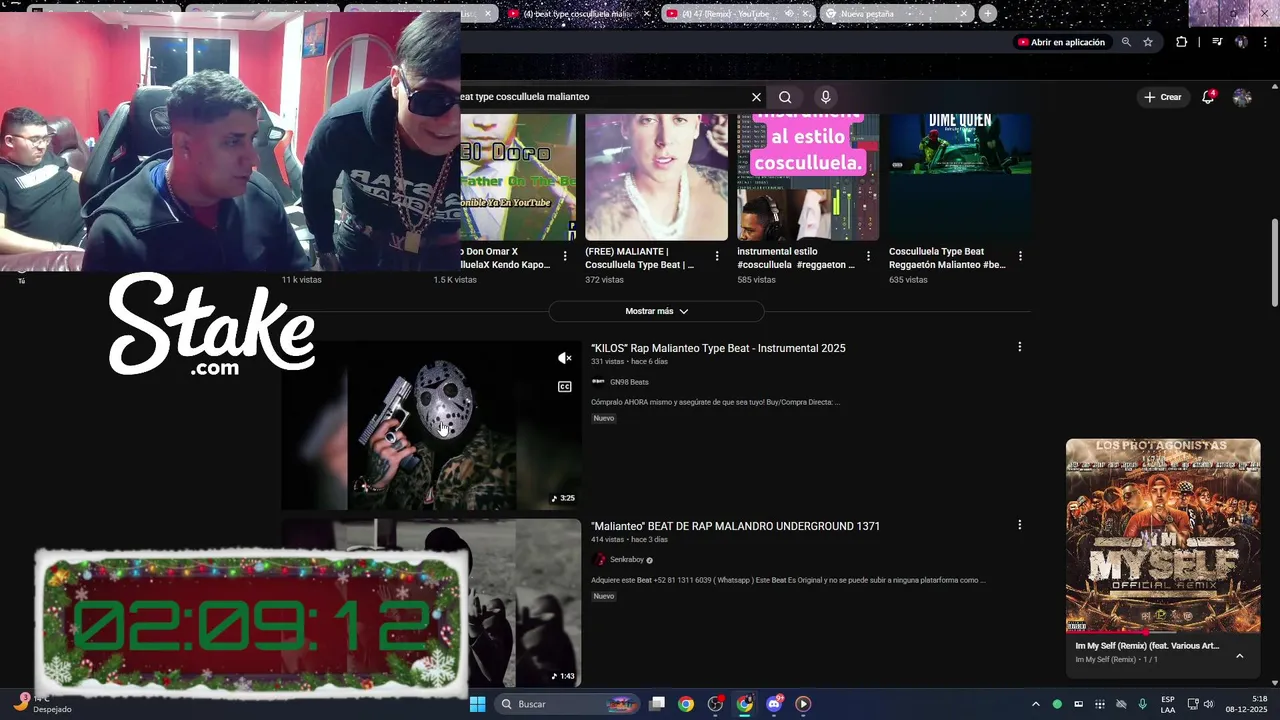This screenshot has height=720, width=1280.
Task: Open browser media control icon
Action: [1216, 42]
